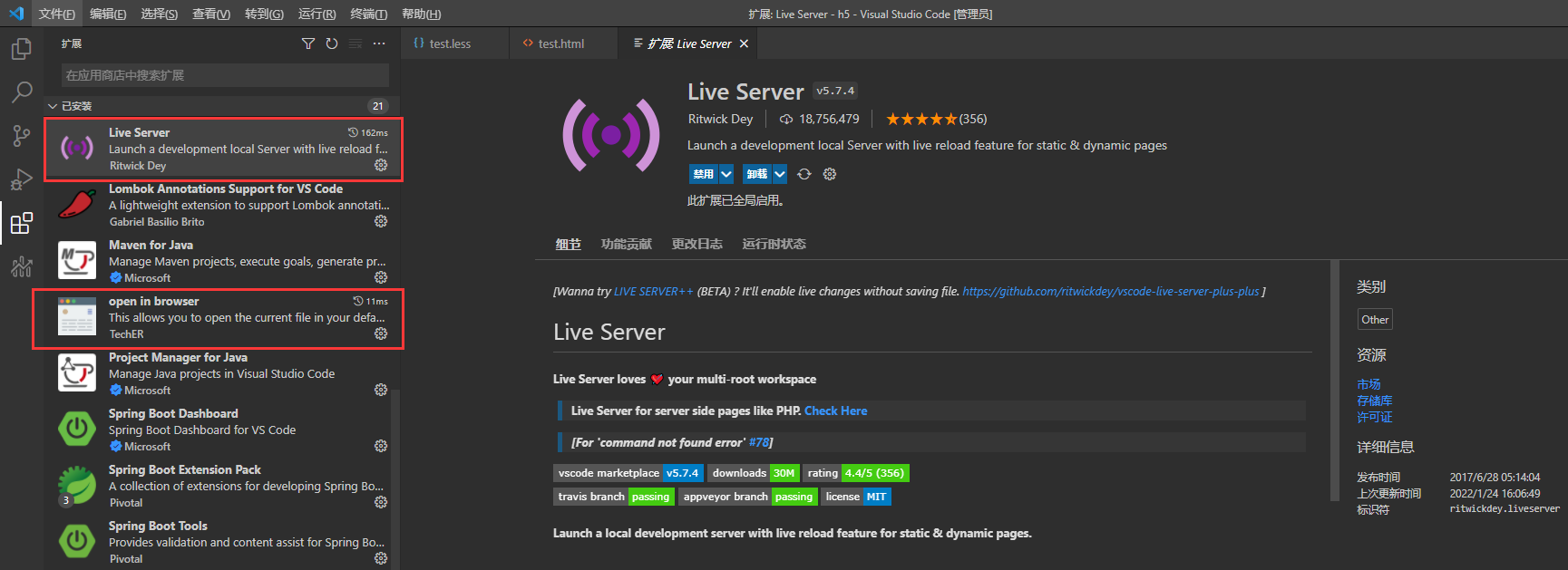Open the 运行(R) menu
1568x570 pixels.
317,14
